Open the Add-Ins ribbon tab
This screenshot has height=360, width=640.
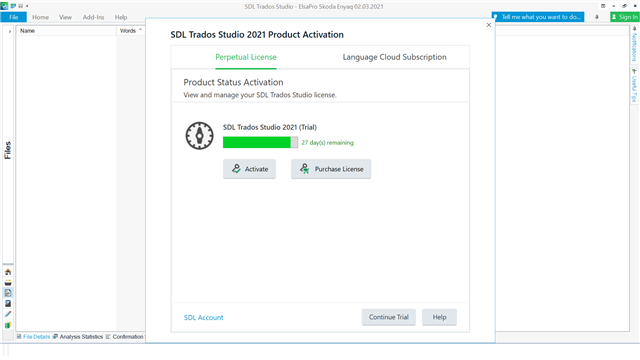click(93, 17)
